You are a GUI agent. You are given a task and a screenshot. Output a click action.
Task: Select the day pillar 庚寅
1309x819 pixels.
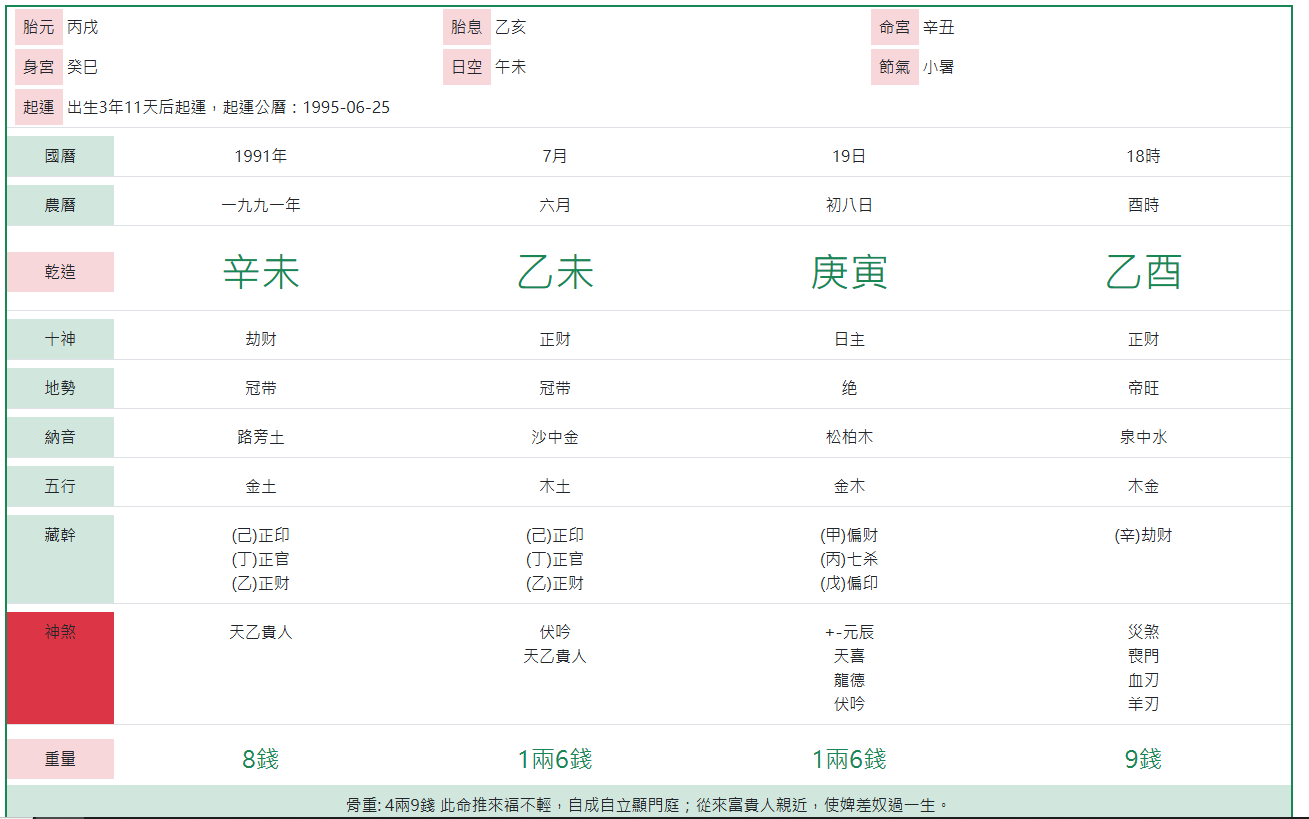click(x=849, y=271)
